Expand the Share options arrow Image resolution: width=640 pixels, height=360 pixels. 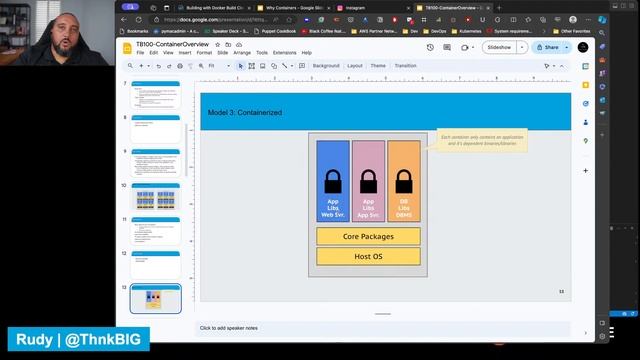coord(567,47)
